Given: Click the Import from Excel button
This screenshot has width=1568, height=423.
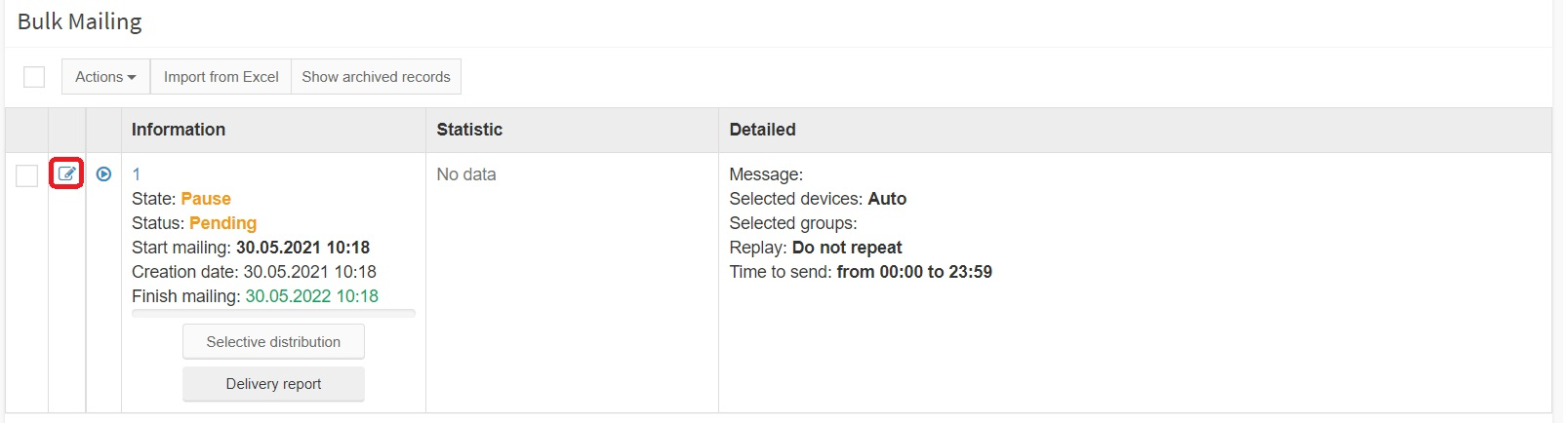Looking at the screenshot, I should click(221, 77).
